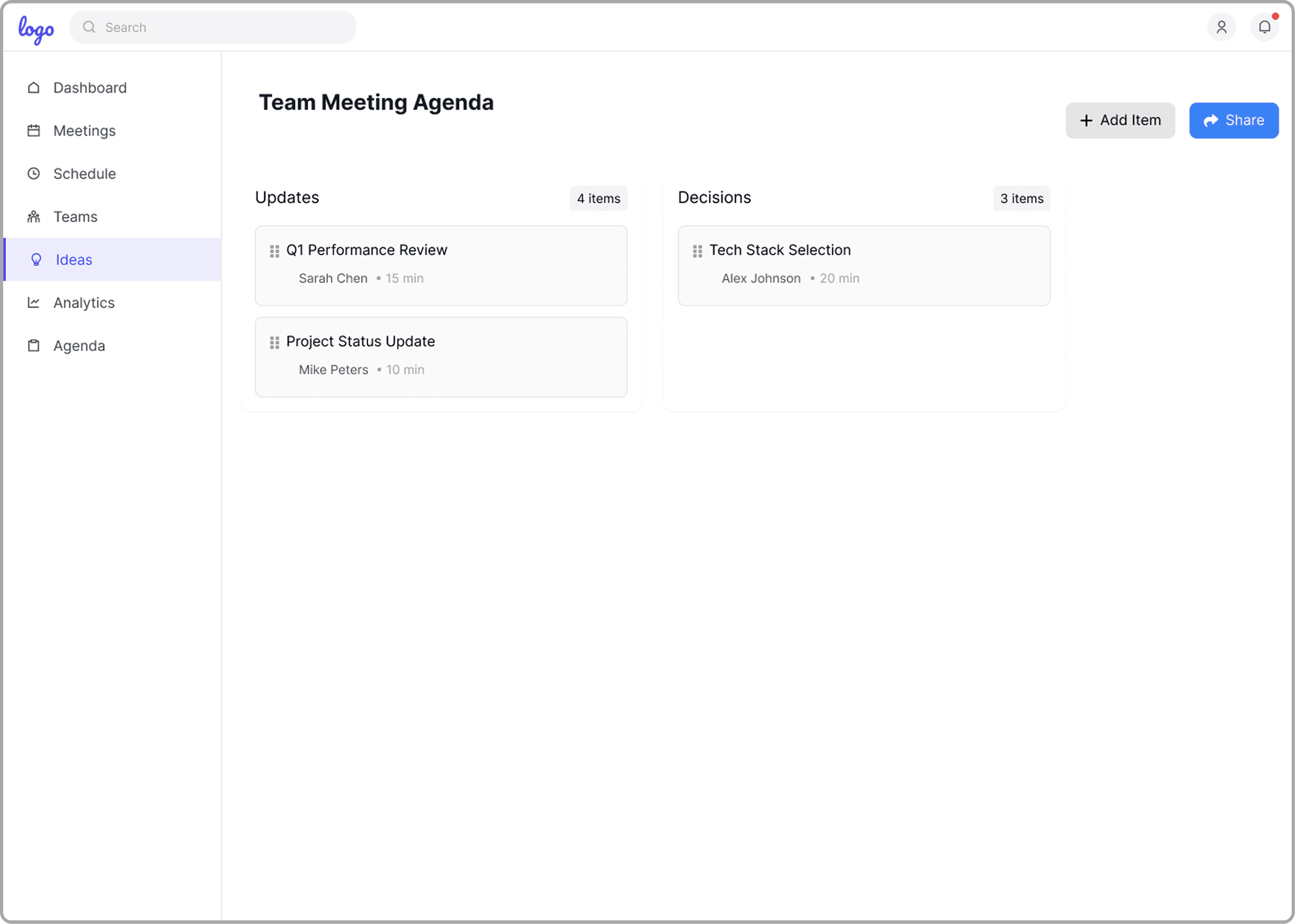This screenshot has height=924, width=1295.
Task: Open the Agenda sidebar item
Action: pos(79,346)
